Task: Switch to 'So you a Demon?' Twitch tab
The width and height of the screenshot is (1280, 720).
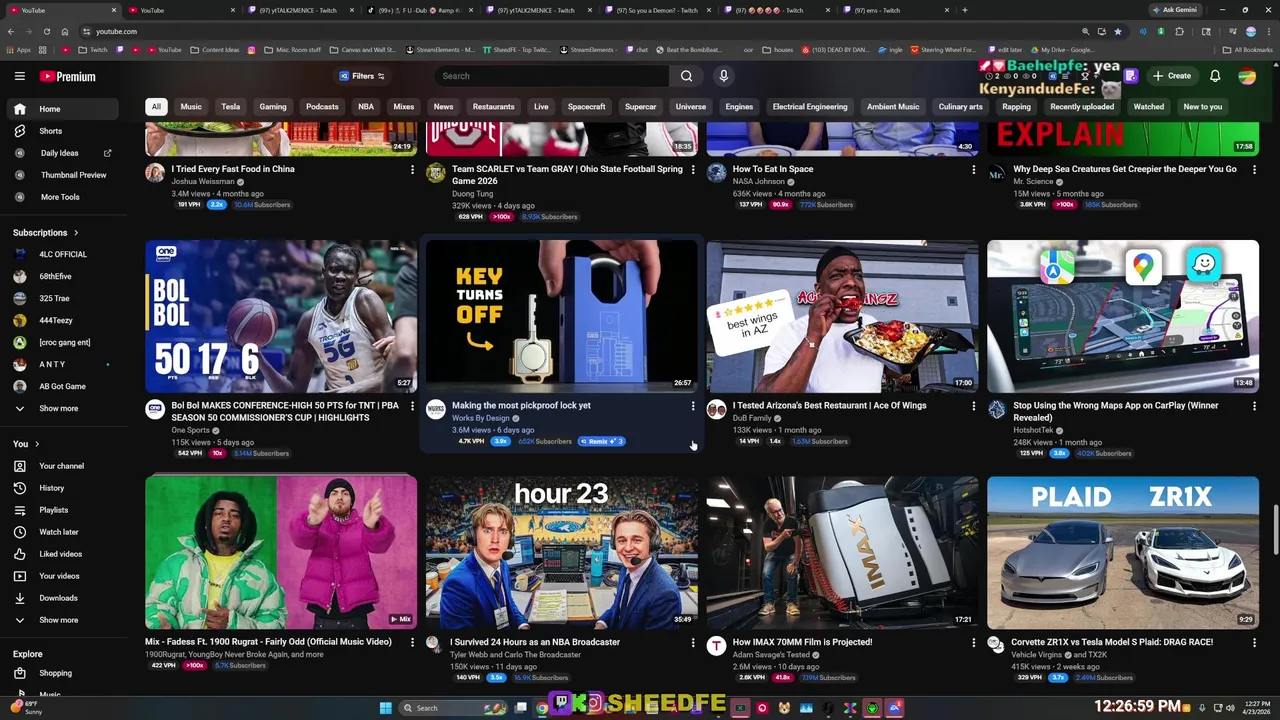Action: click(657, 10)
